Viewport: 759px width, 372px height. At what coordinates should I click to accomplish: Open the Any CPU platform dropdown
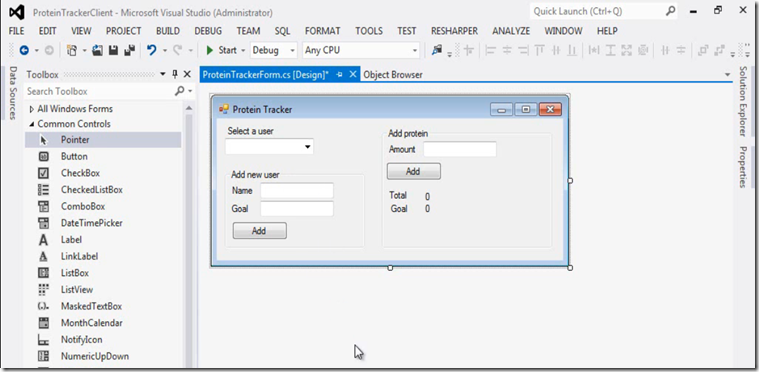coord(415,50)
